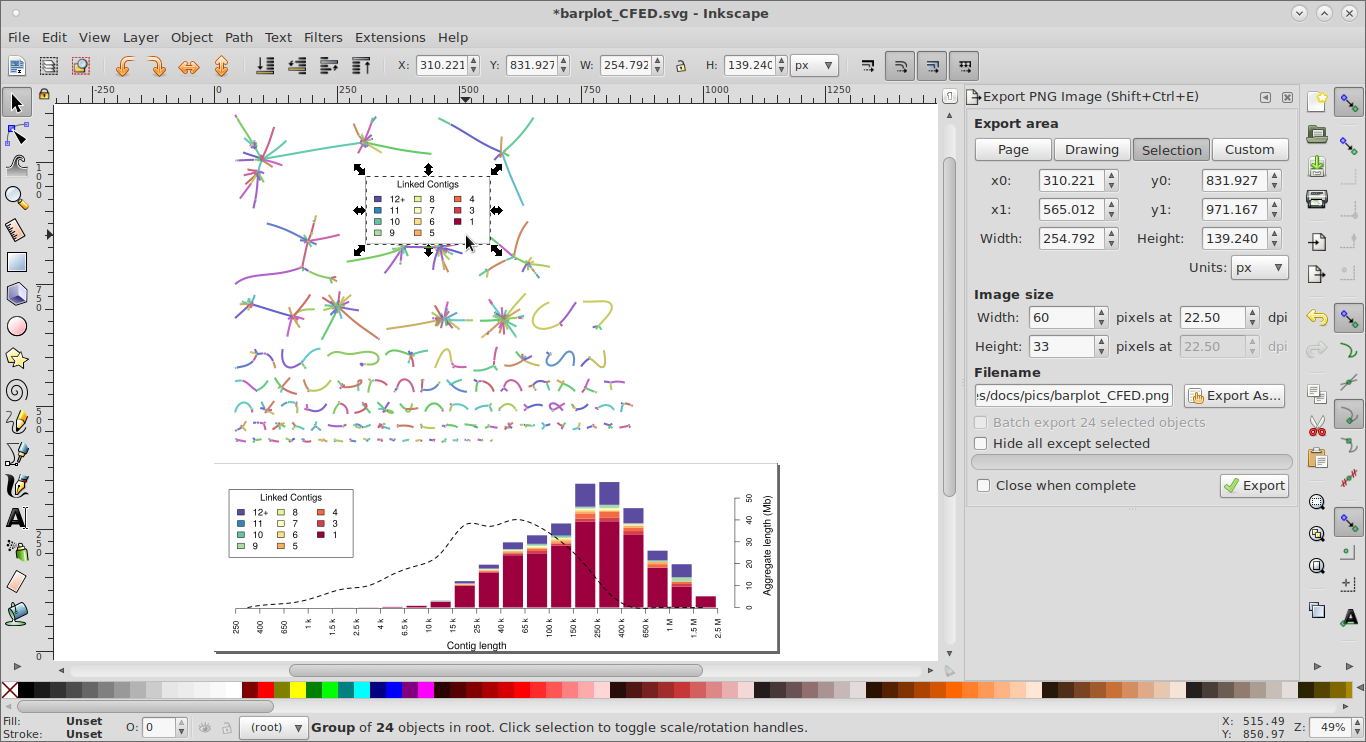Select the Rectangle tool
The height and width of the screenshot is (742, 1366).
tap(16, 262)
